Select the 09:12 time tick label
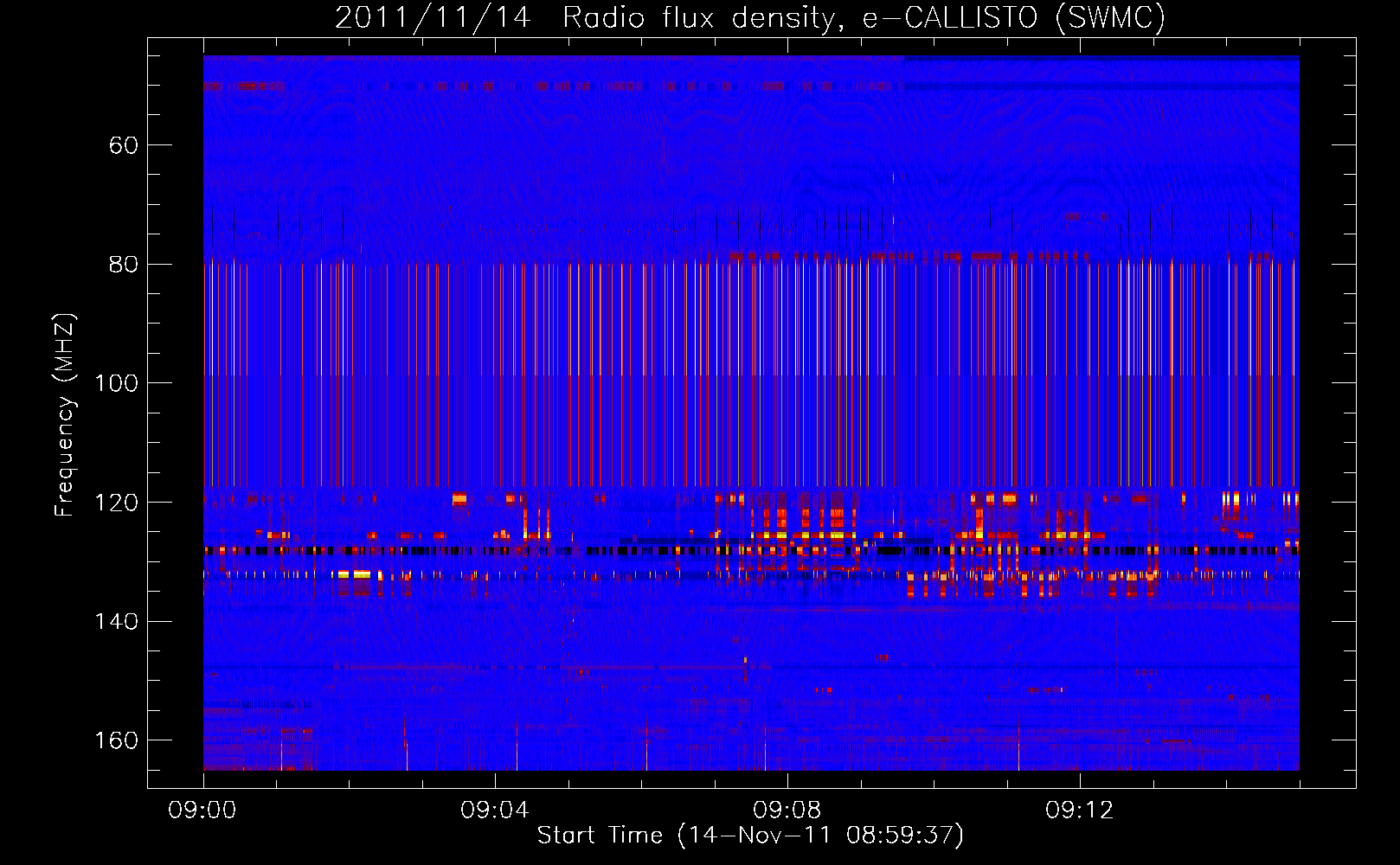The width and height of the screenshot is (1400, 865). point(1080,811)
